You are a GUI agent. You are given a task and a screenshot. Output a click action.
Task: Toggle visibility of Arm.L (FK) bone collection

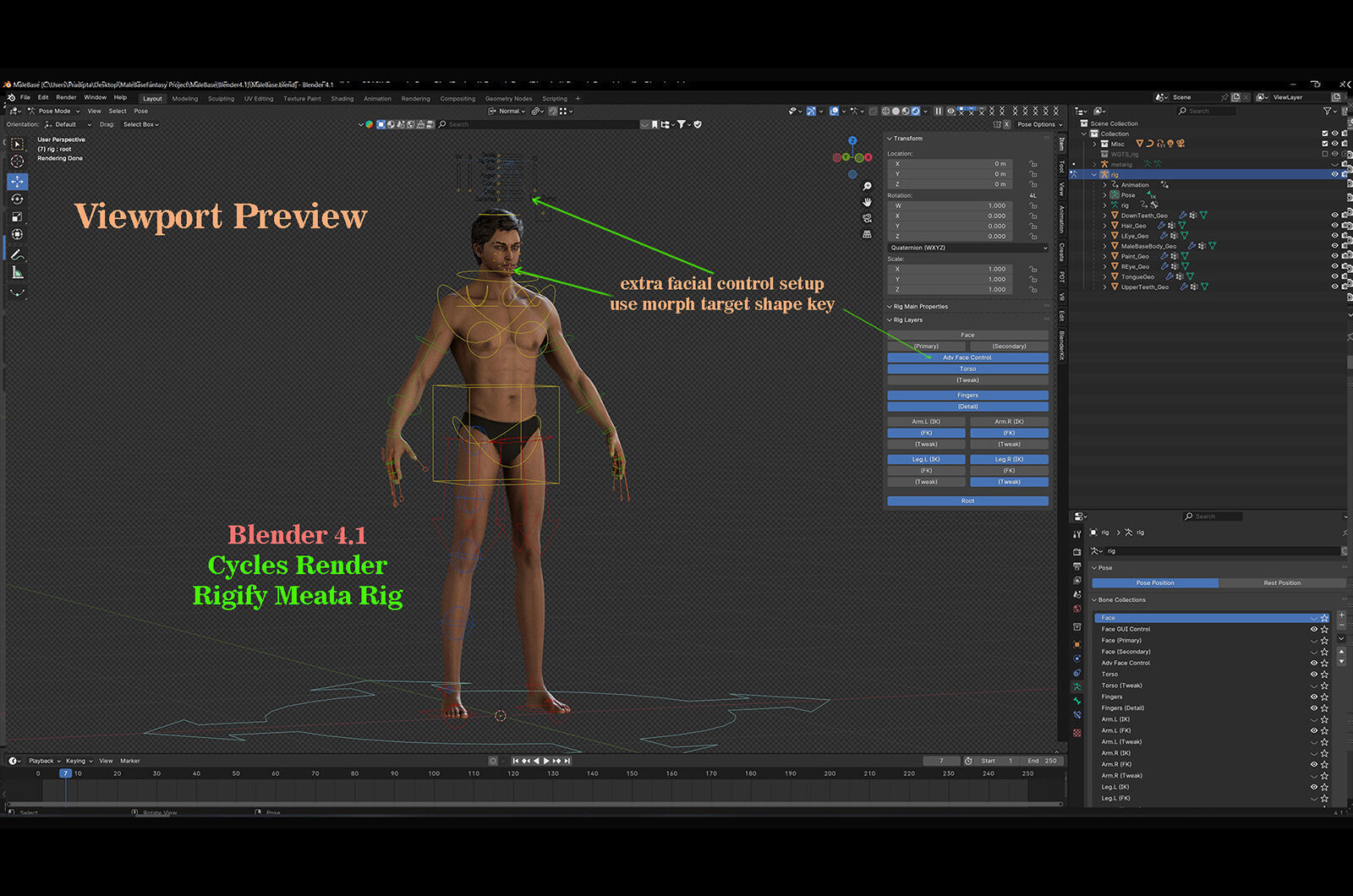pyautogui.click(x=1314, y=730)
